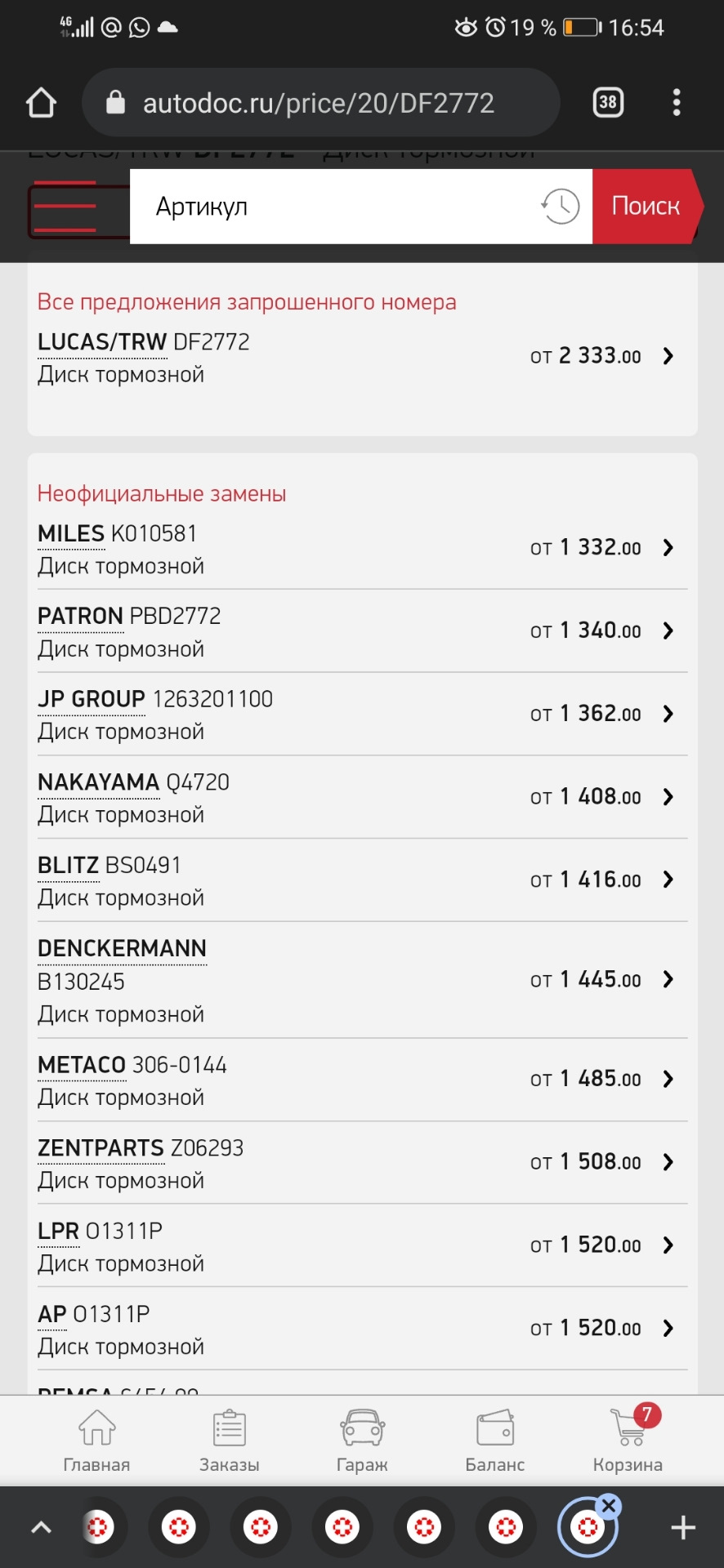Screen dimensions: 724x1568
Task: Open browser three-dot overflow menu
Action: coord(676,102)
